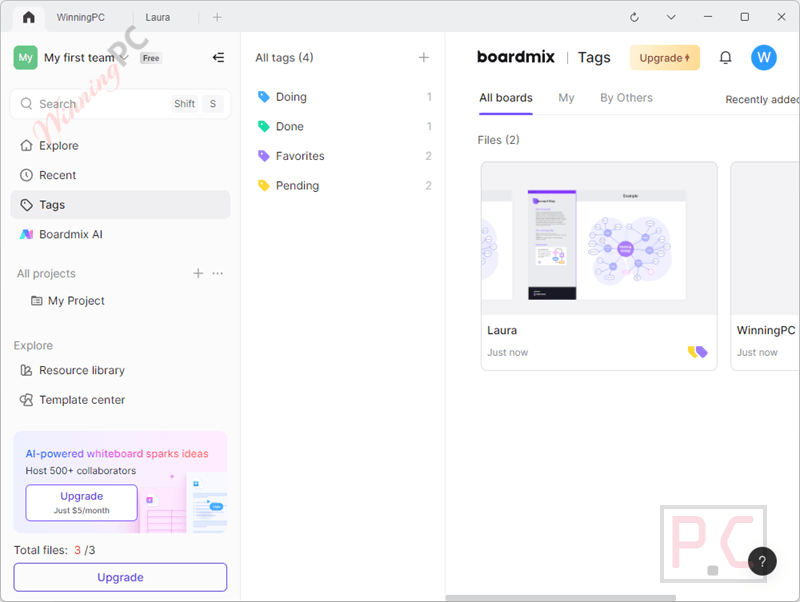Click the header Upgrade button

point(664,58)
